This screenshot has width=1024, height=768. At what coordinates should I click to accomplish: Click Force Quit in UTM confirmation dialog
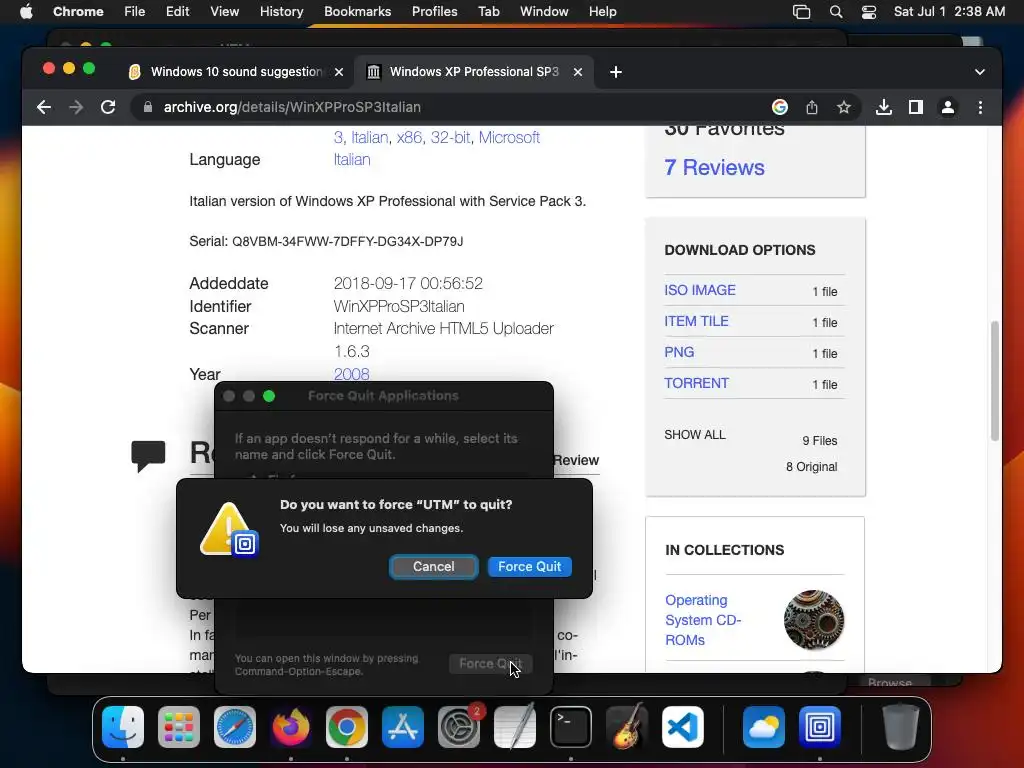coord(529,567)
